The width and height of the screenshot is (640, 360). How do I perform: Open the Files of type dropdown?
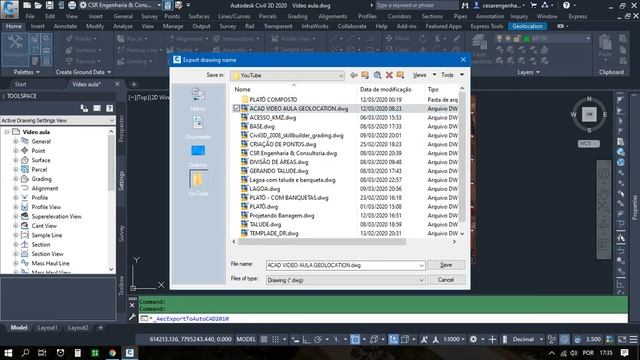point(345,280)
